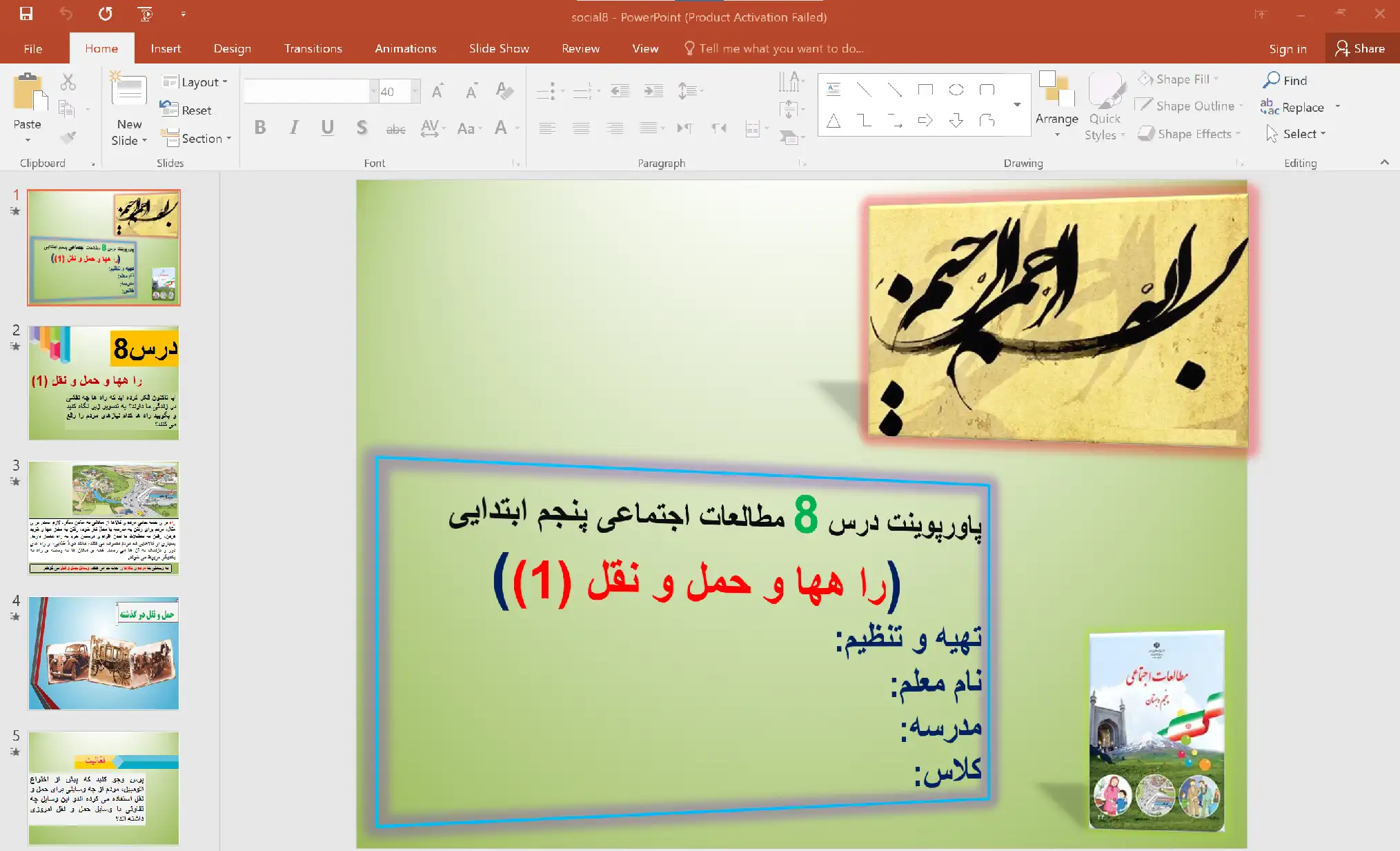
Task: Select the Format Painter icon
Action: coord(68,136)
